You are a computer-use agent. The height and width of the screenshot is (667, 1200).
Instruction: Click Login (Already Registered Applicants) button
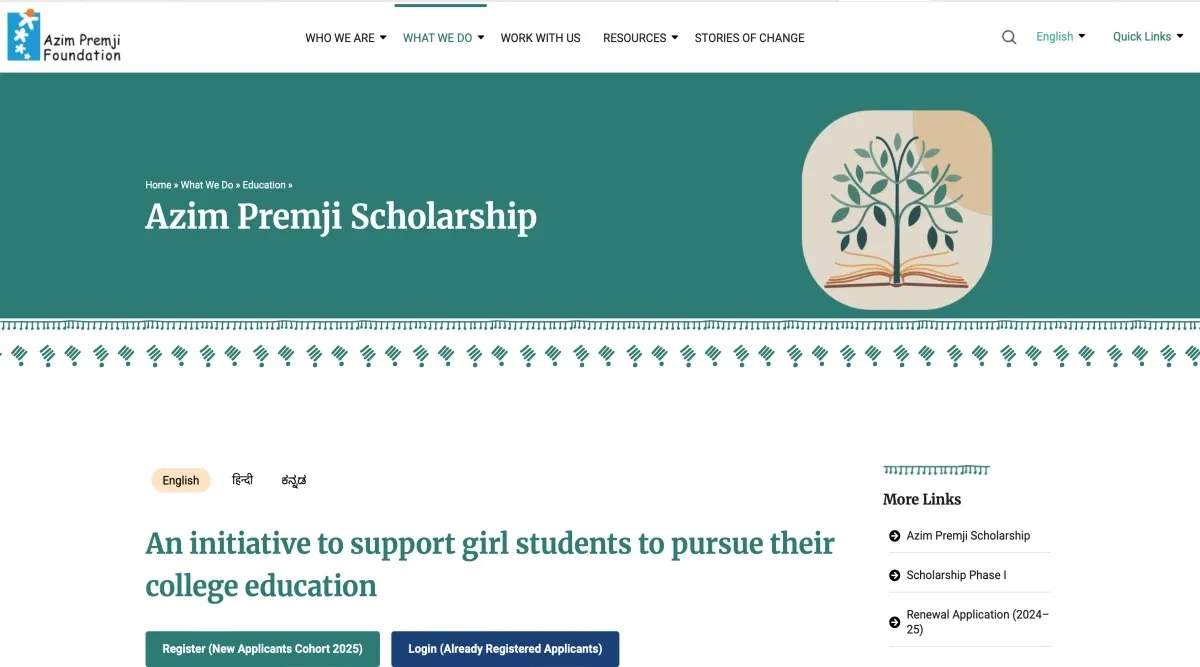505,649
